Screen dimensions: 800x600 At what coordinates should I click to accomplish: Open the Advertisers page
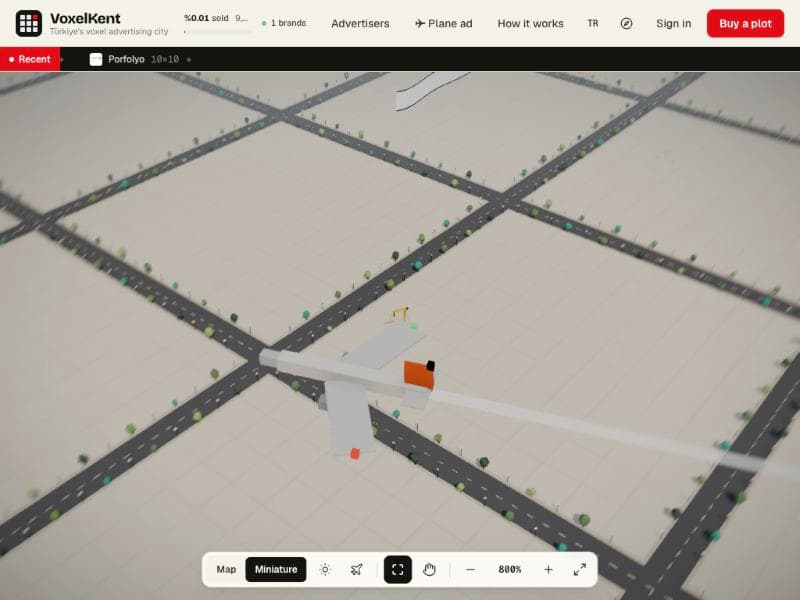point(360,23)
